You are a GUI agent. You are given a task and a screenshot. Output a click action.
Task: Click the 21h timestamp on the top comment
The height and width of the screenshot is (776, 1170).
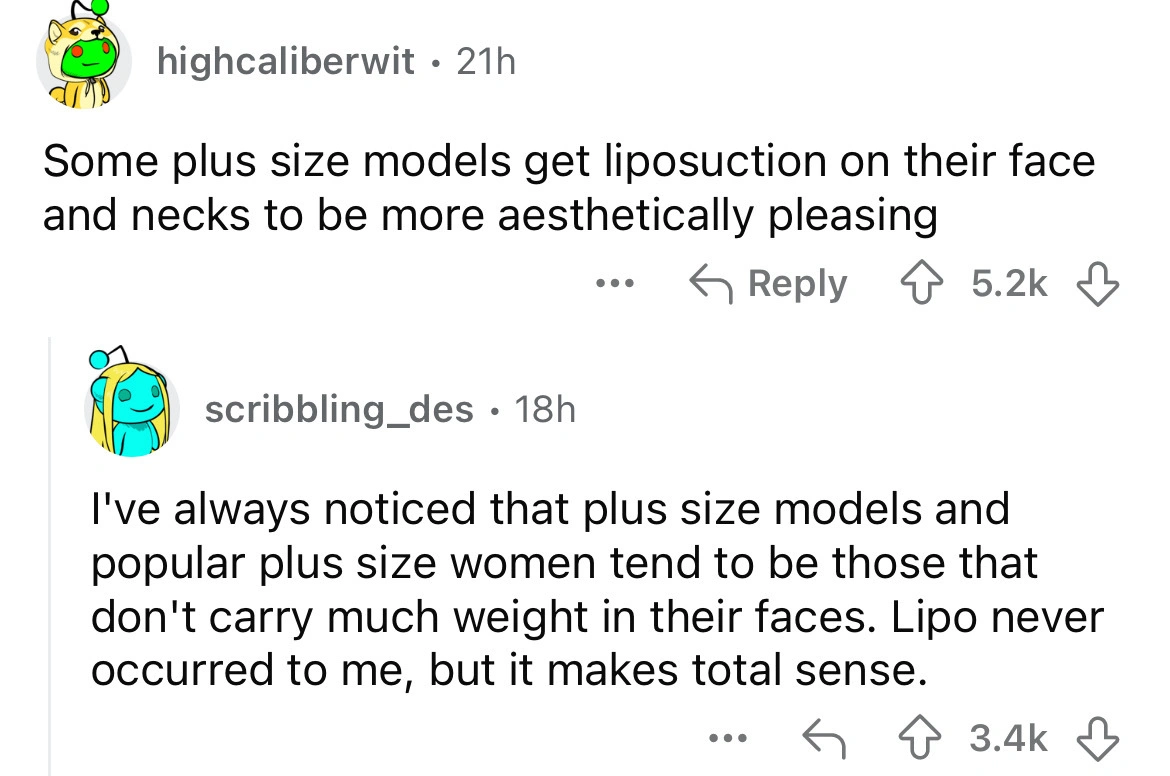pos(486,61)
